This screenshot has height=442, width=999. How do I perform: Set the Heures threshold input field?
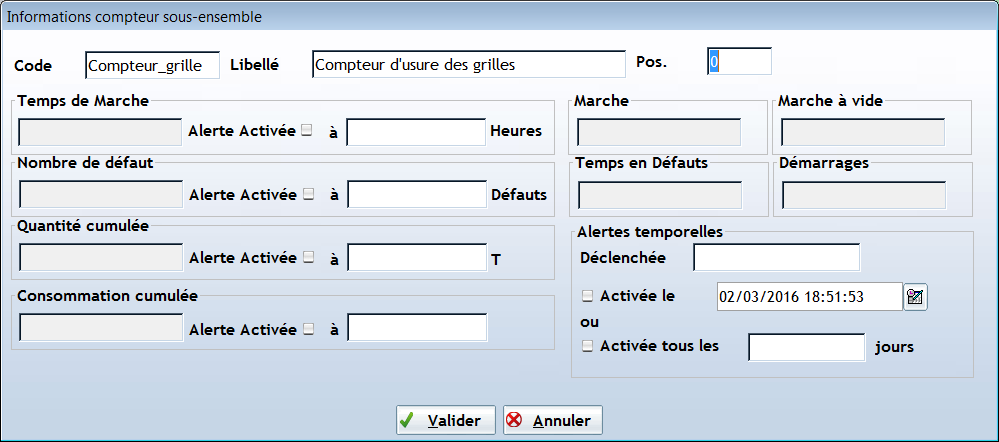[x=416, y=132]
